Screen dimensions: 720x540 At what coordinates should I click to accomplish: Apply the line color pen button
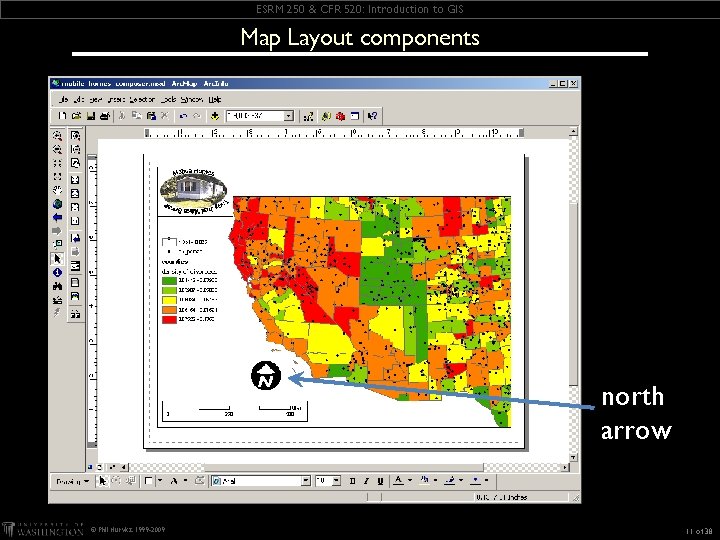450,481
